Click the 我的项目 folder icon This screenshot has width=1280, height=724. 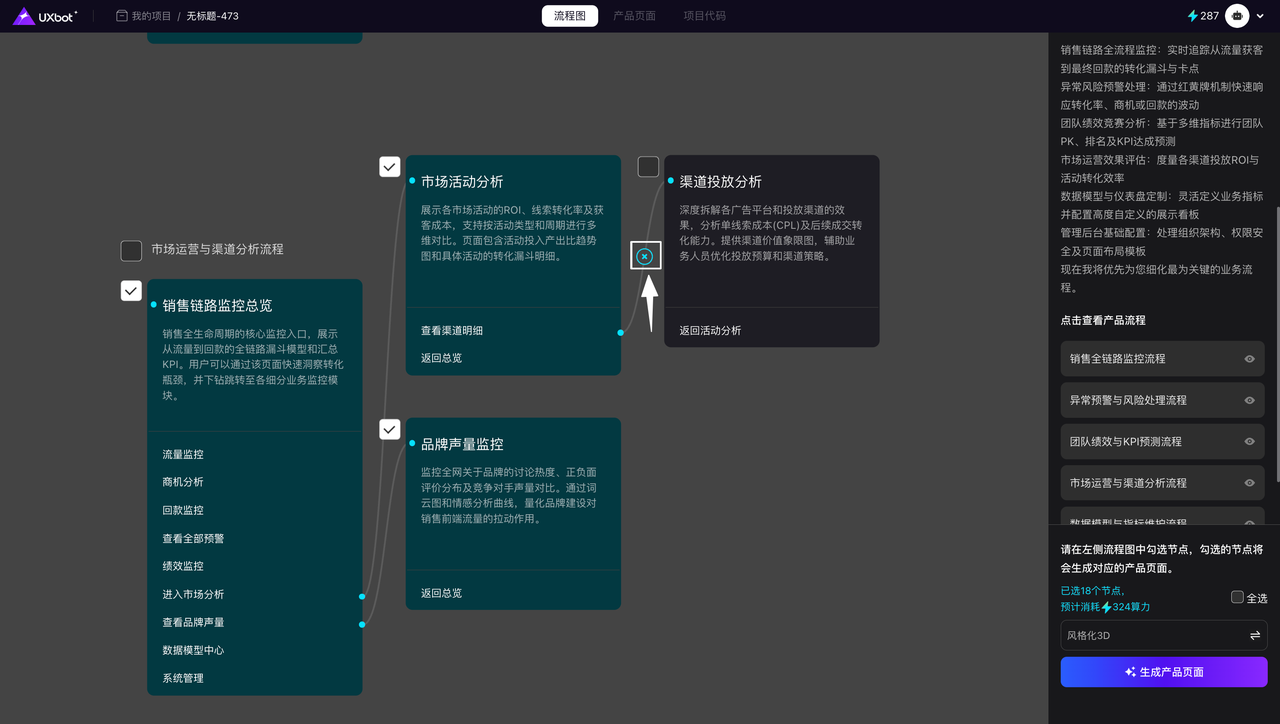122,16
